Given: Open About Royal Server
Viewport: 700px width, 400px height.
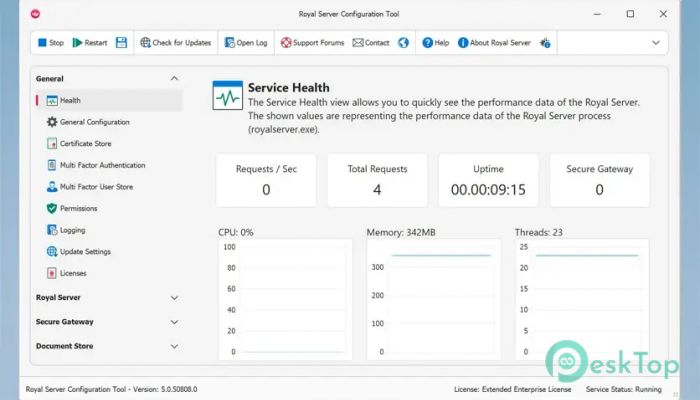Looking at the screenshot, I should pyautogui.click(x=494, y=43).
